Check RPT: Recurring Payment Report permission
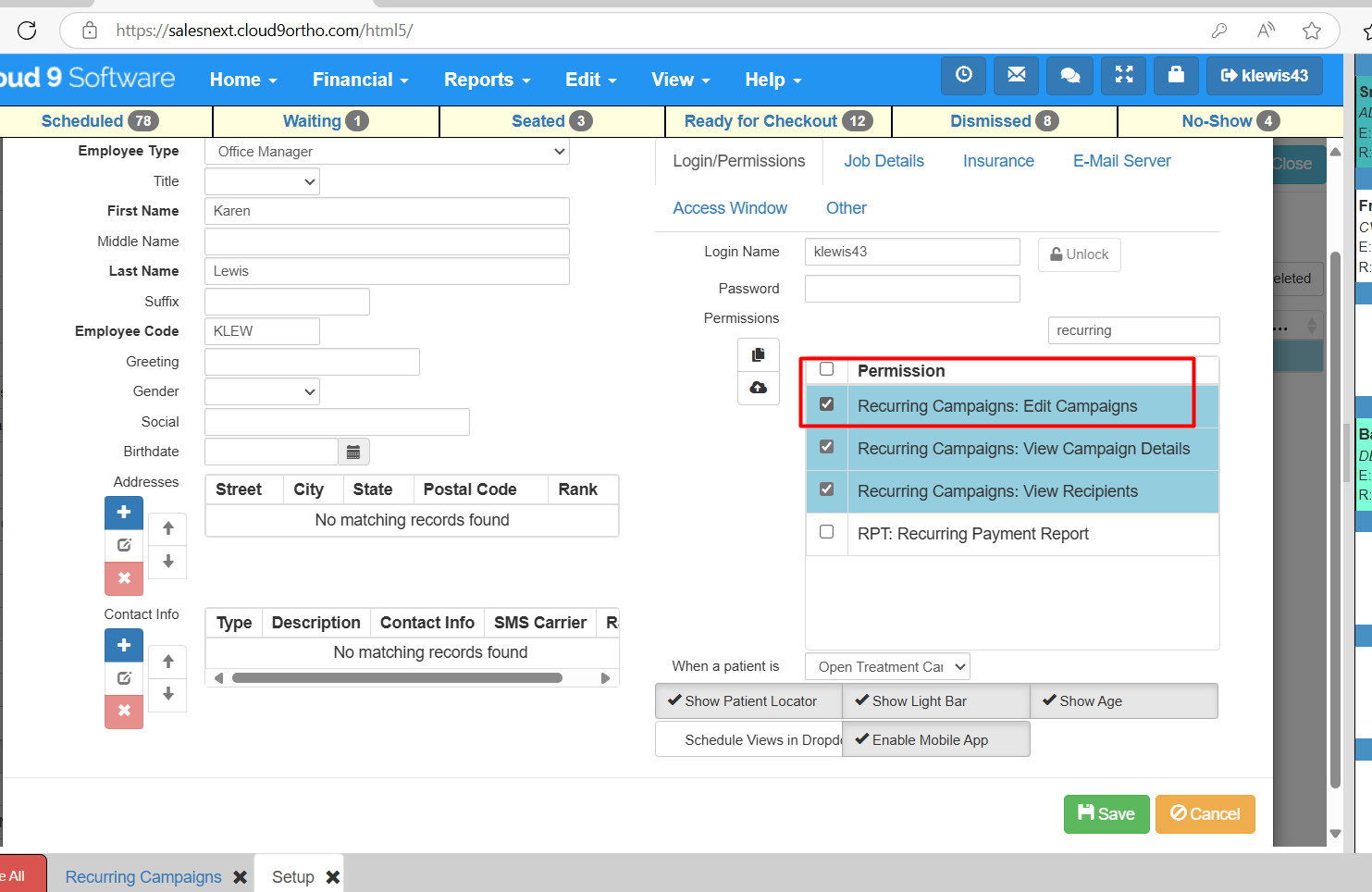Screen dimensions: 1372x892 [827, 532]
